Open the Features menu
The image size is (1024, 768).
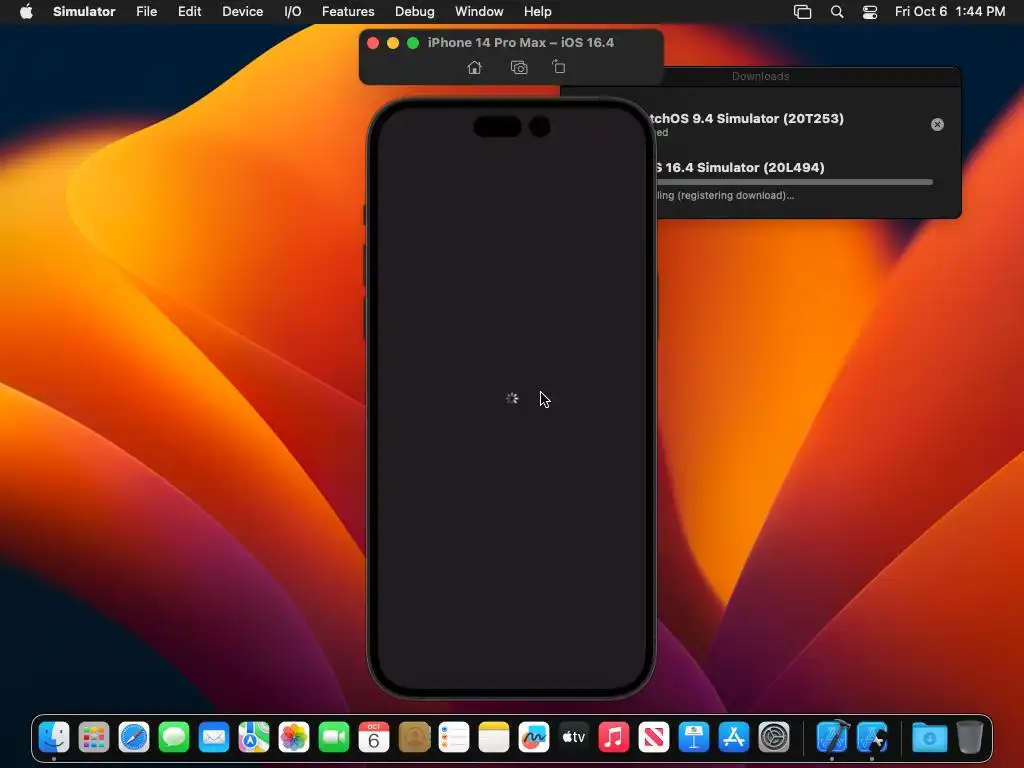click(x=348, y=11)
